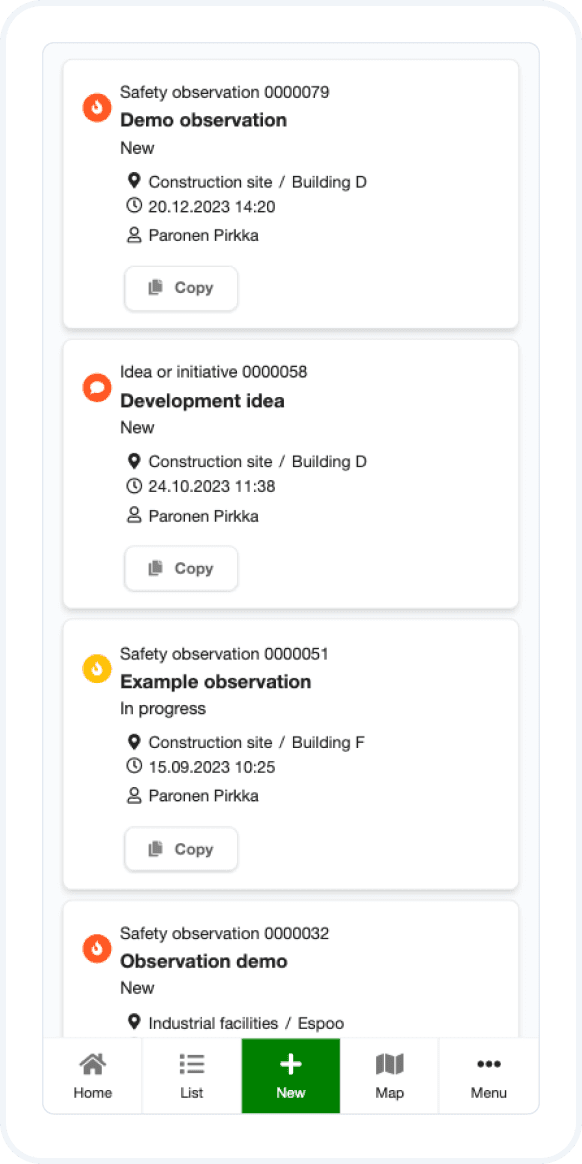Click Paronen Pirkka in Demo observation card
Screen dimensions: 582x1164
pos(203,236)
